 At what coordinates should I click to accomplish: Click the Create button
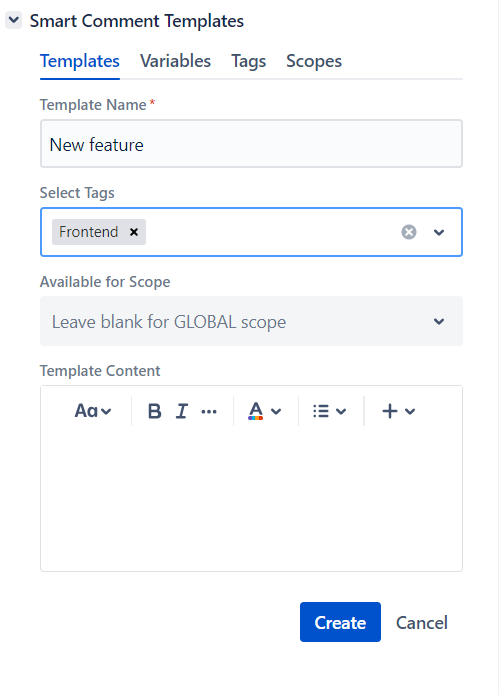click(x=340, y=622)
